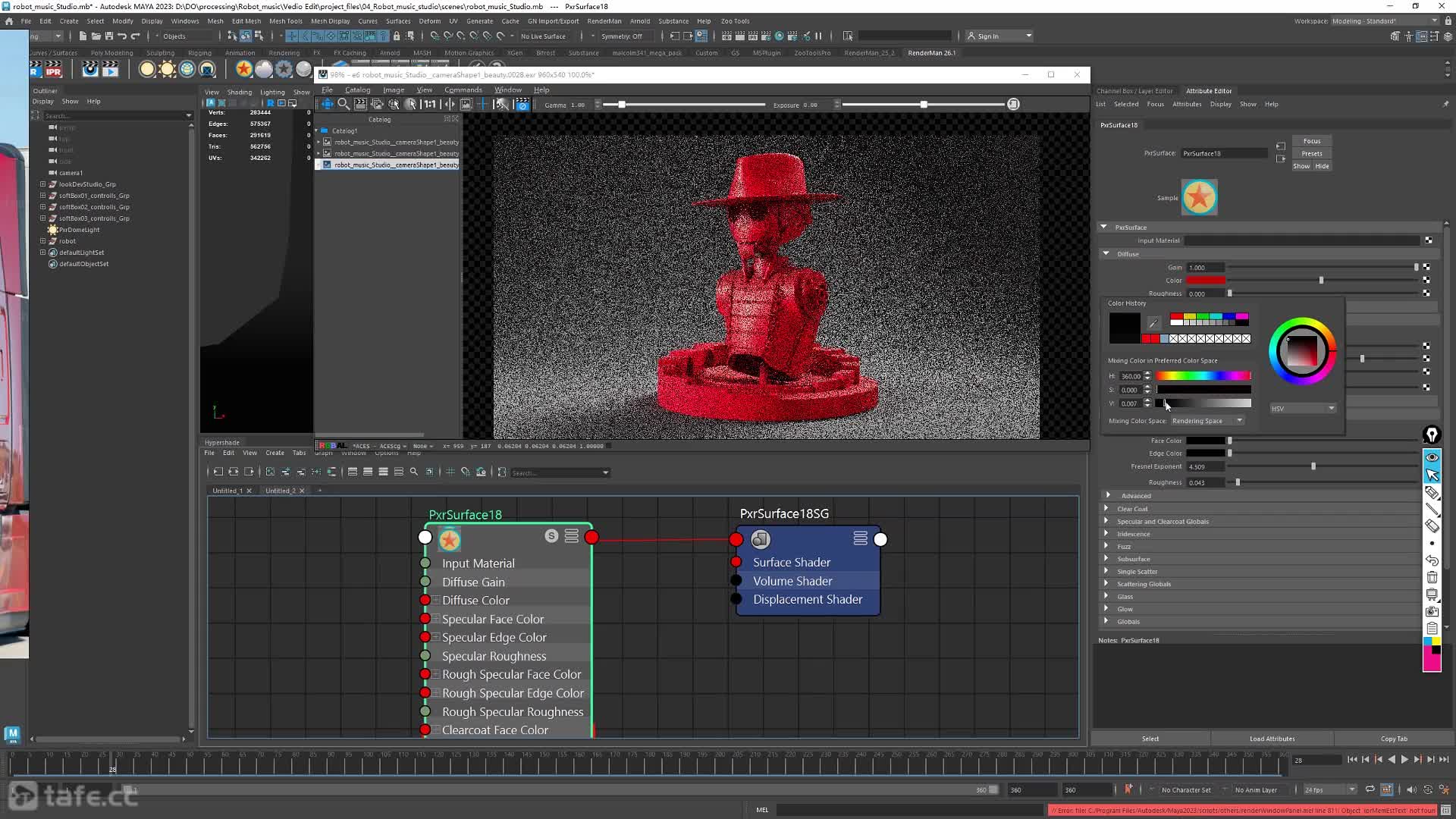This screenshot has height=819, width=1456.
Task: Create PxrDomeLight from shelf globe icon
Action: (187, 70)
